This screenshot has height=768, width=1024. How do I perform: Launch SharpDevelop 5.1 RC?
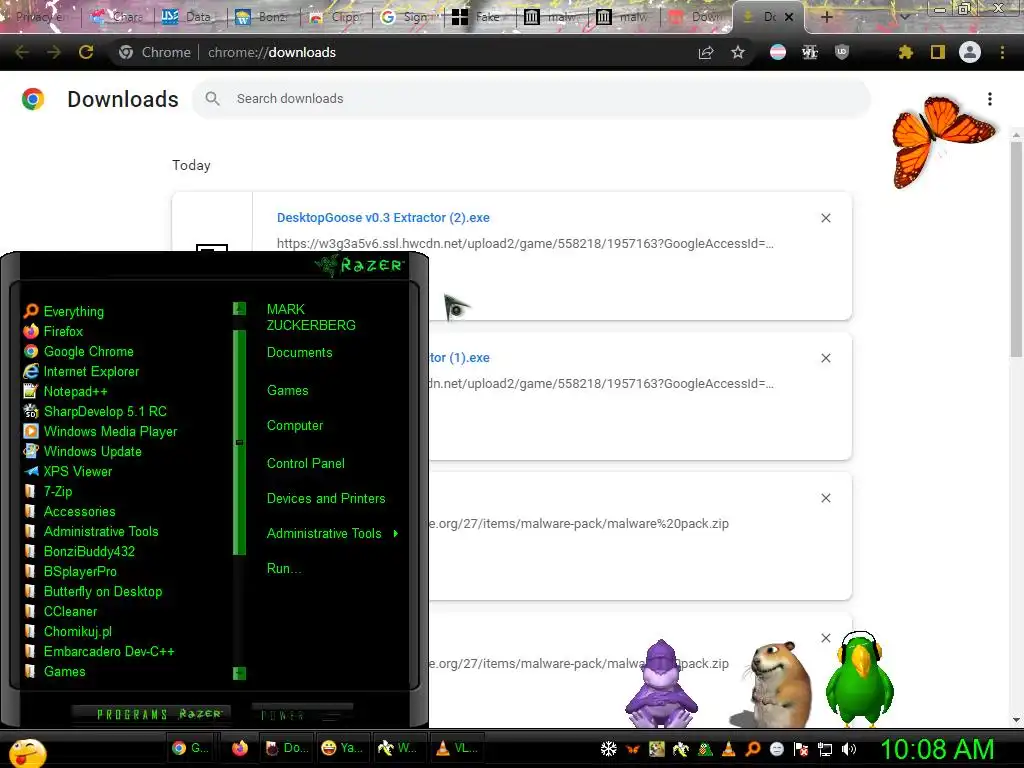(x=95, y=411)
